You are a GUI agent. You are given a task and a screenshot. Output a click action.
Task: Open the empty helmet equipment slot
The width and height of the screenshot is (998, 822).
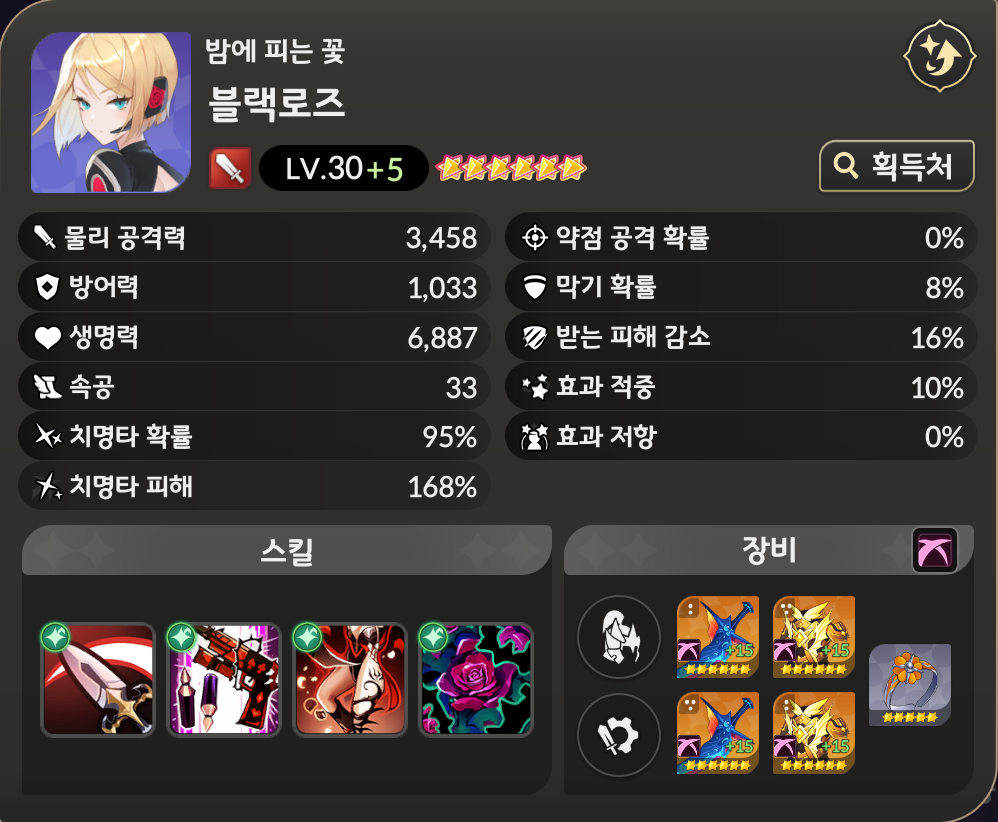point(618,637)
